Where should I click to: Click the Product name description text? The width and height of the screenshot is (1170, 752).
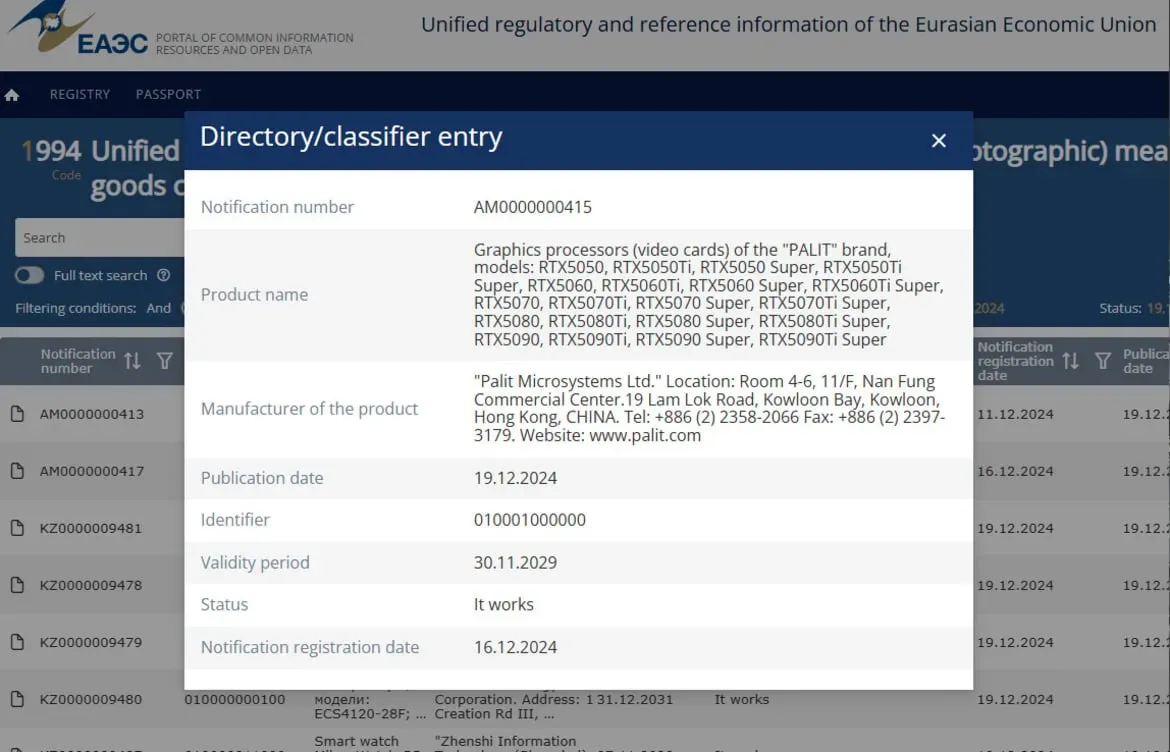709,295
